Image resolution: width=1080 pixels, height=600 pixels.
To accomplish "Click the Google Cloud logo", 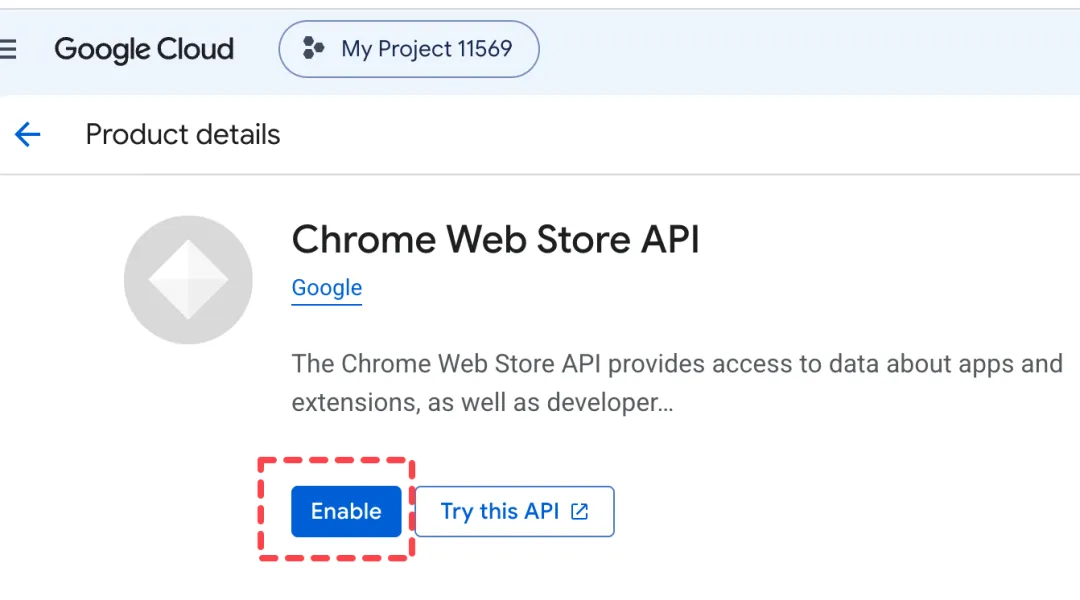I will 144,50.
